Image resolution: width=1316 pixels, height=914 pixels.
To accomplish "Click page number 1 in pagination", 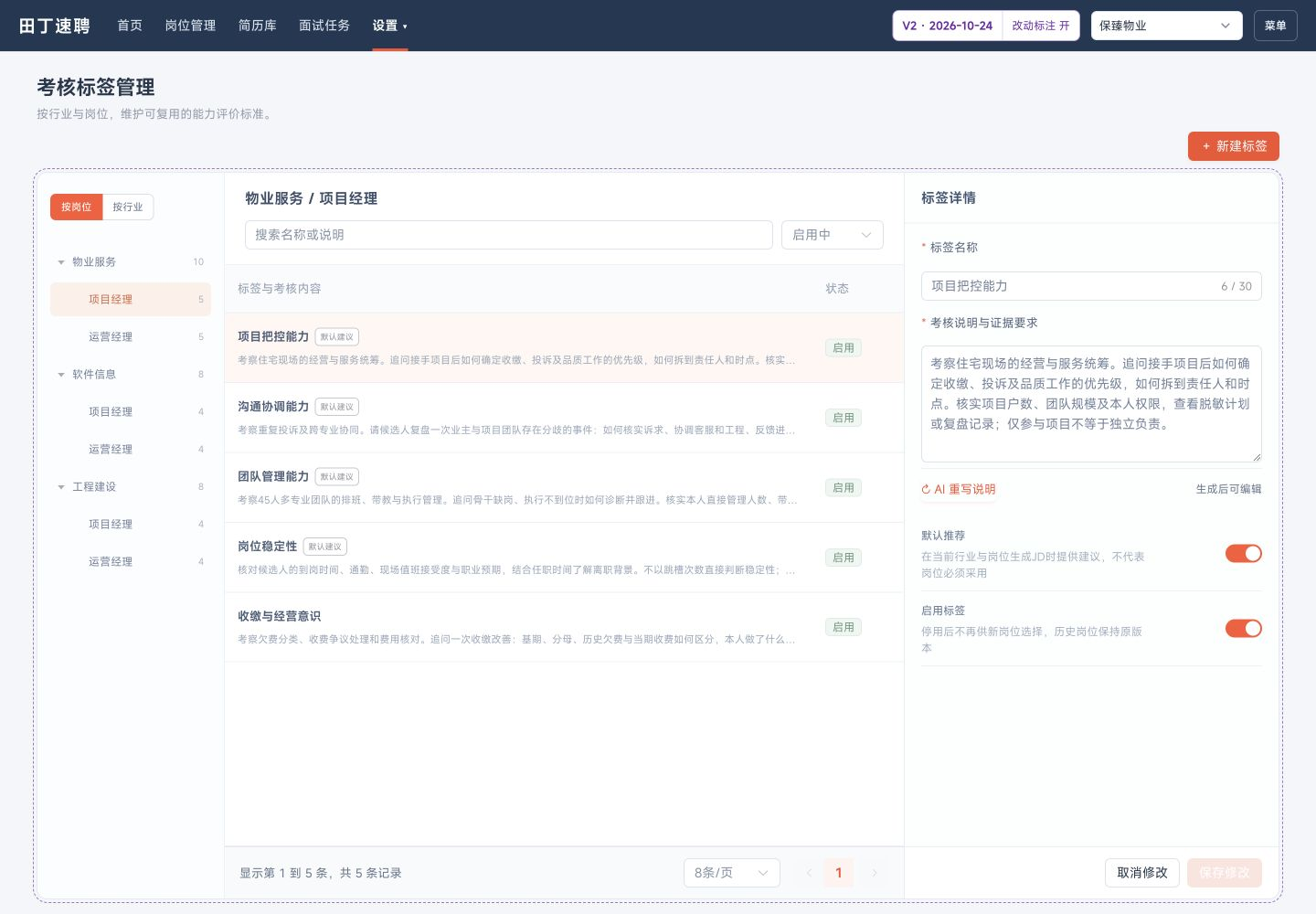I will 839,873.
